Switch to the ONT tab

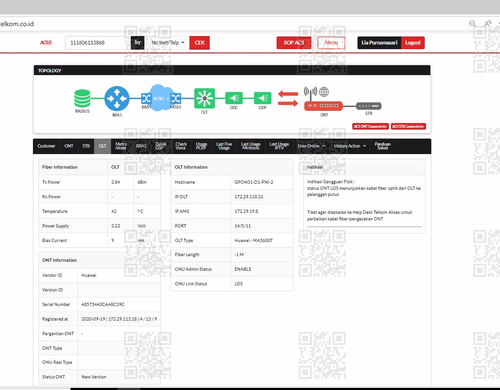(69, 146)
